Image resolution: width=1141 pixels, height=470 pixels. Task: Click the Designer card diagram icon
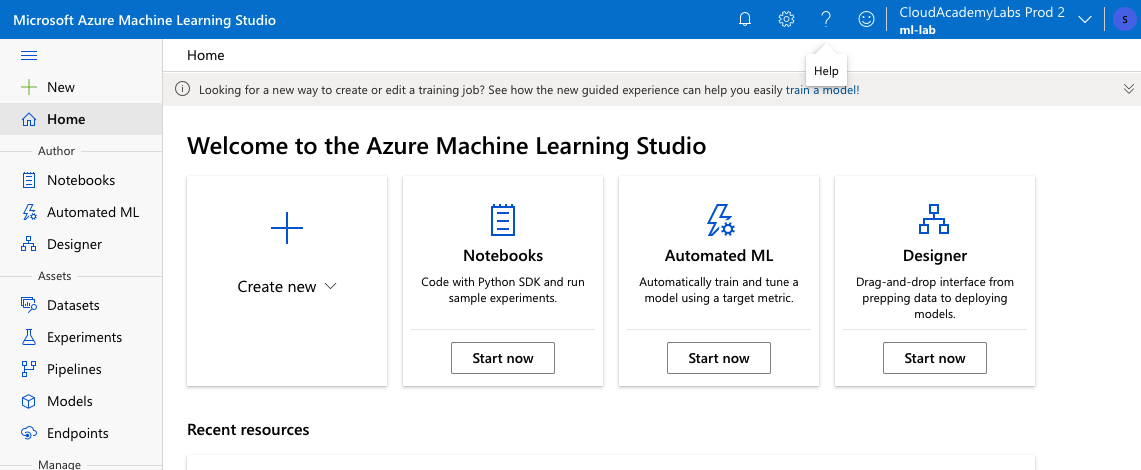(x=934, y=219)
